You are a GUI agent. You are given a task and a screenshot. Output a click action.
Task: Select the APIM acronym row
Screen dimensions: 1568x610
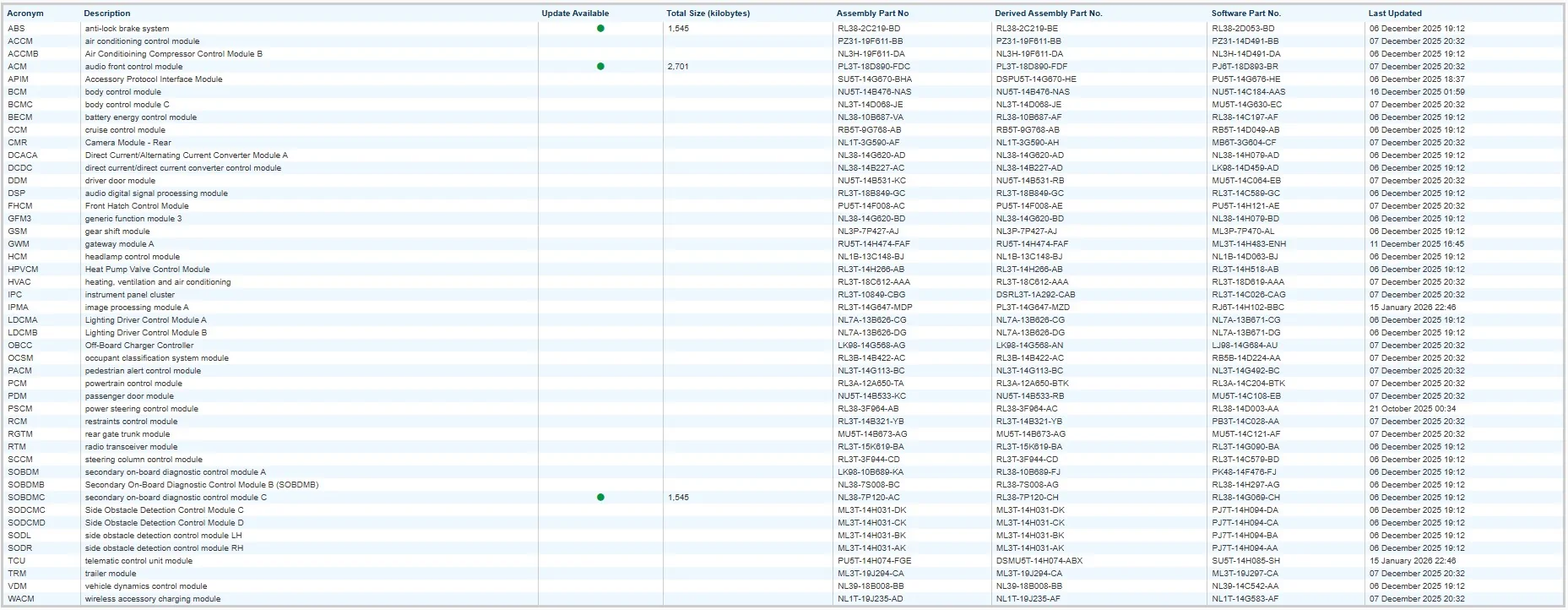click(x=19, y=79)
